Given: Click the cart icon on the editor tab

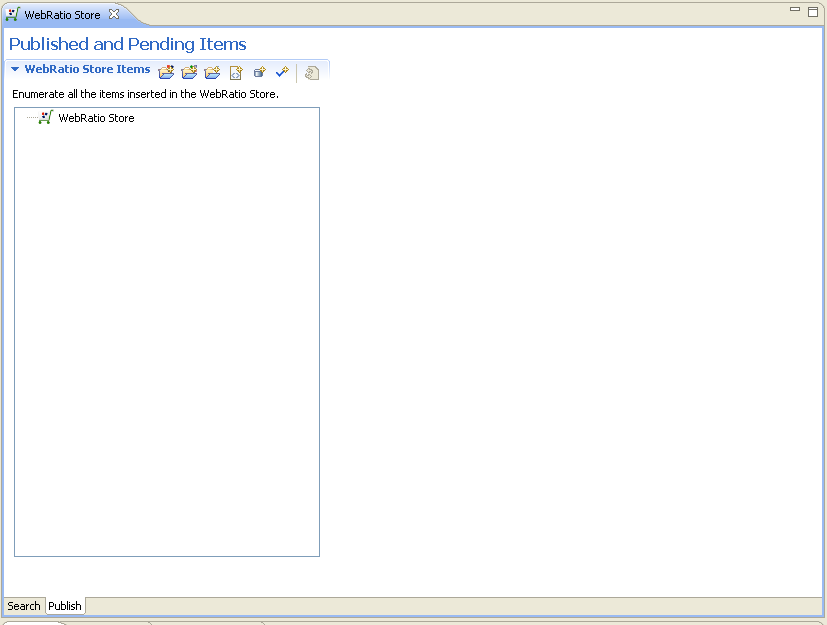Looking at the screenshot, I should (x=12, y=14).
